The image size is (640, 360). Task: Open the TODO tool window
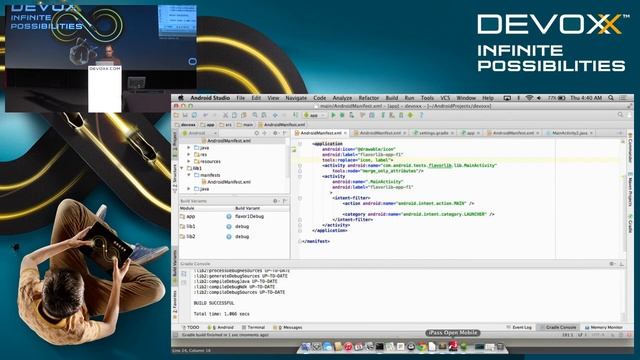point(191,327)
